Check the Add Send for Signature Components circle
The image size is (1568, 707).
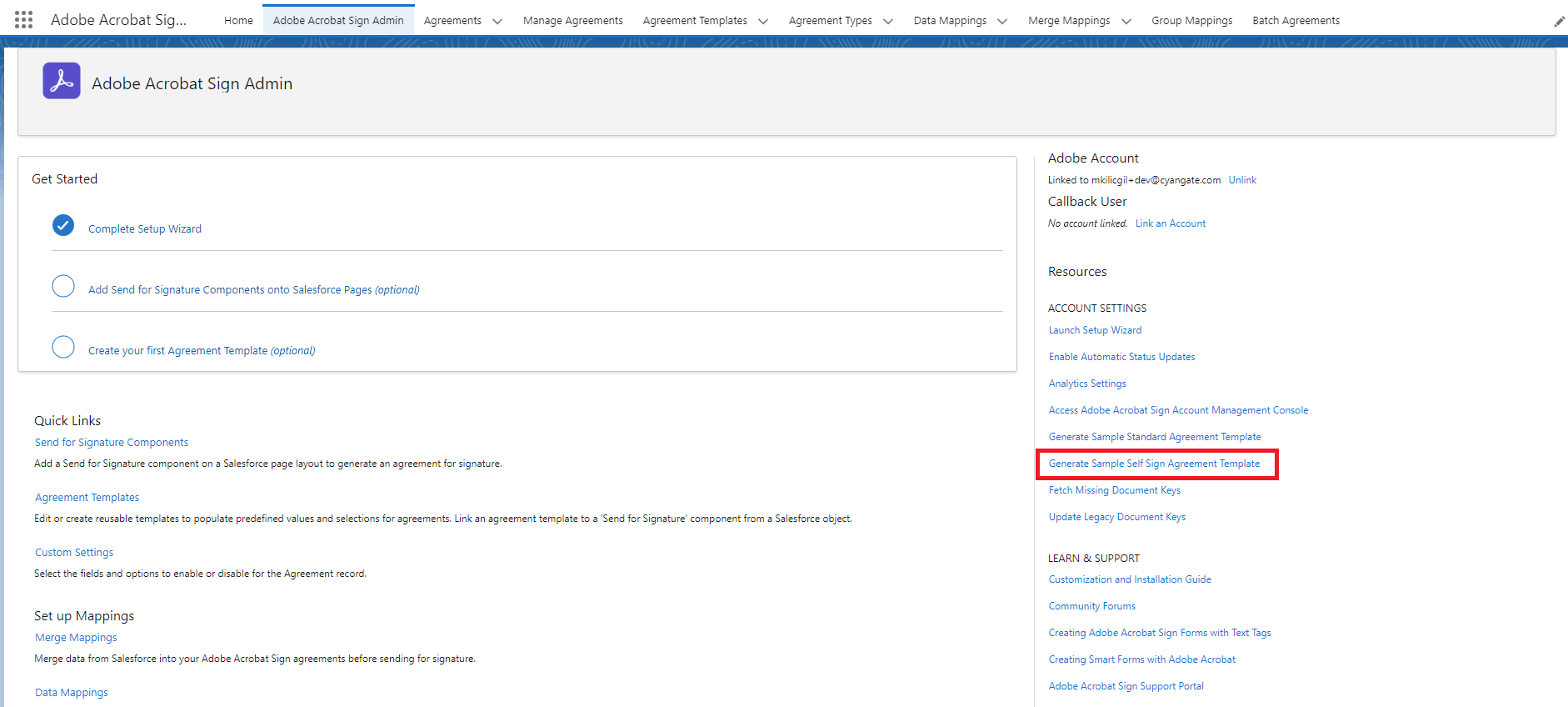pyautogui.click(x=63, y=287)
